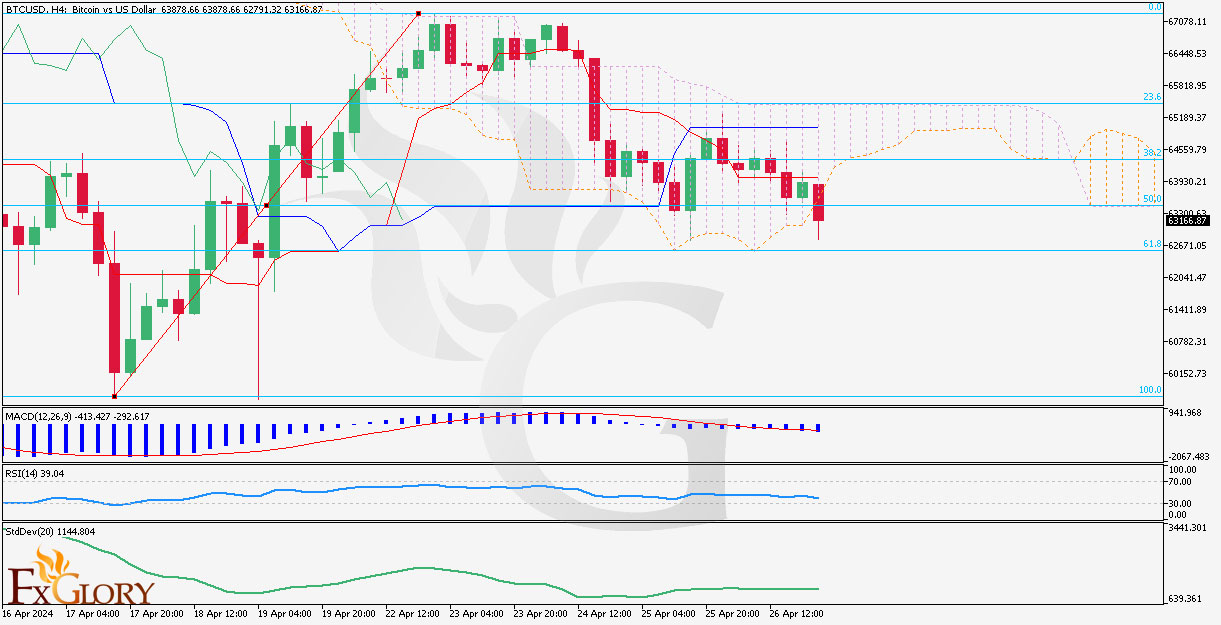Click the current price tag 63166.87

pyautogui.click(x=1187, y=220)
